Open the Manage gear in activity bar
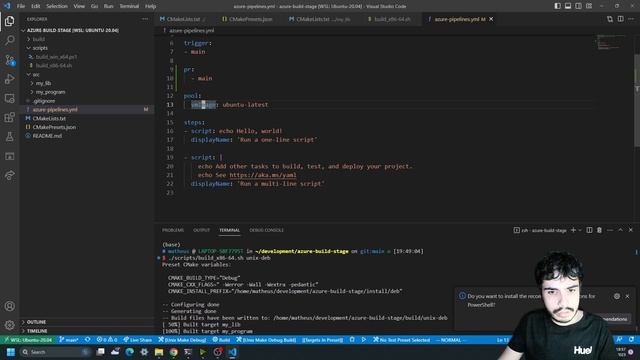Viewport: 640px width, 360px height. coord(9,325)
